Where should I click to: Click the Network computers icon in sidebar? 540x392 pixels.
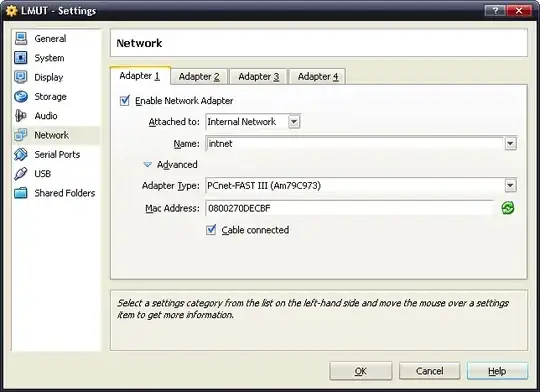tap(21, 135)
